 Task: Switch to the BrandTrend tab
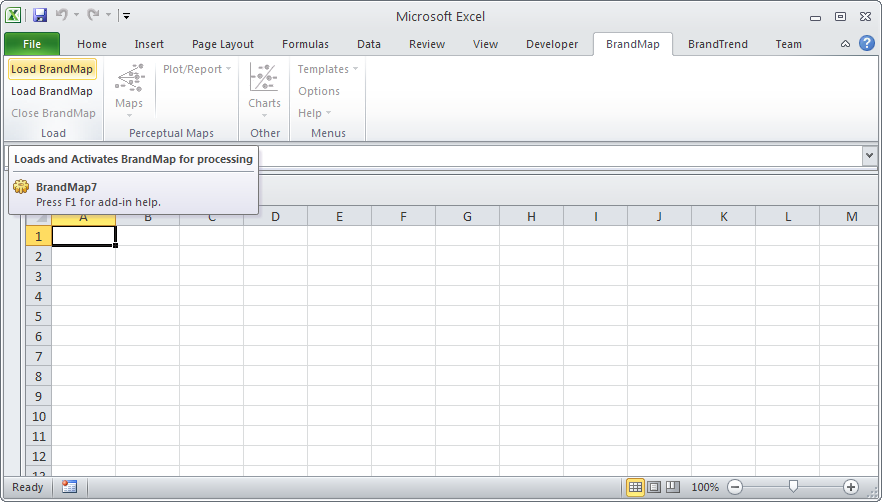pos(718,44)
